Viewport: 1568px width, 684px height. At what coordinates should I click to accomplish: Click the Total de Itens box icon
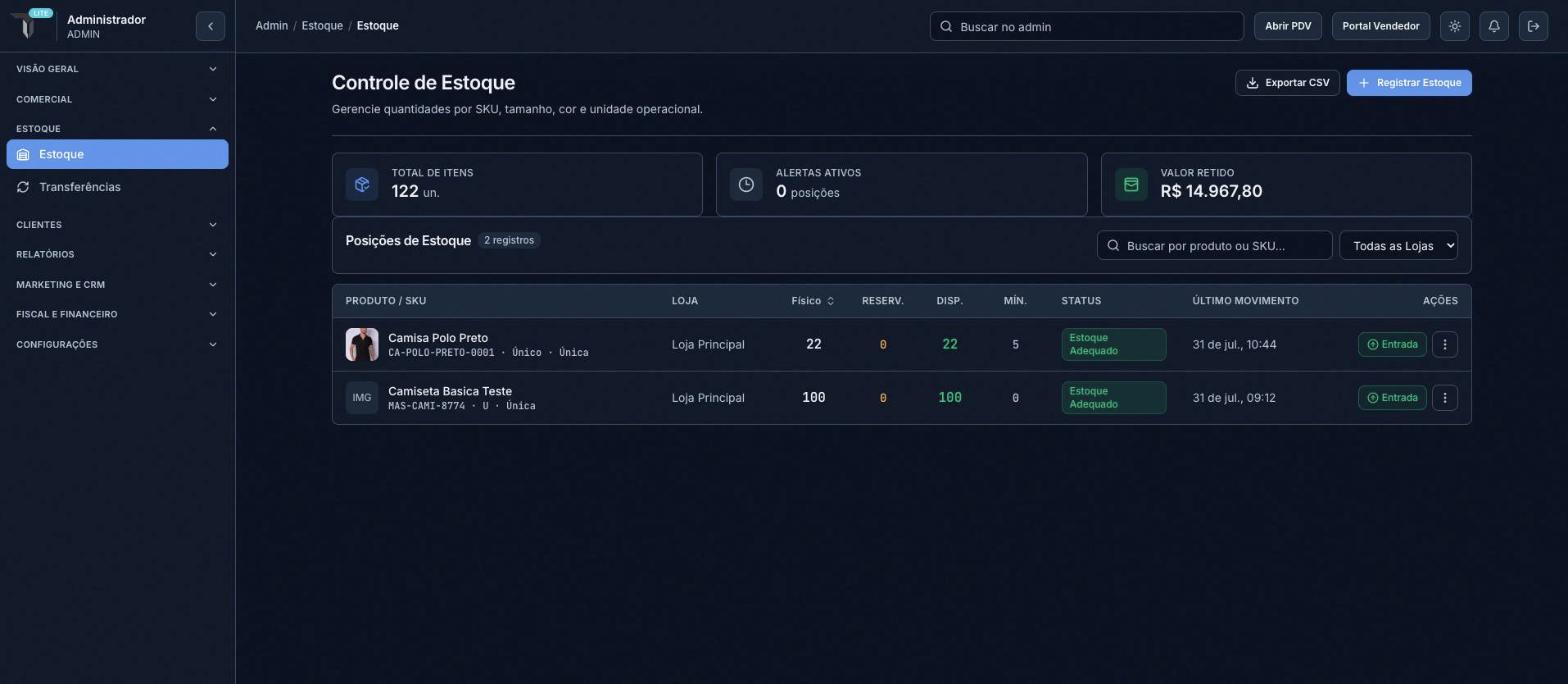362,185
